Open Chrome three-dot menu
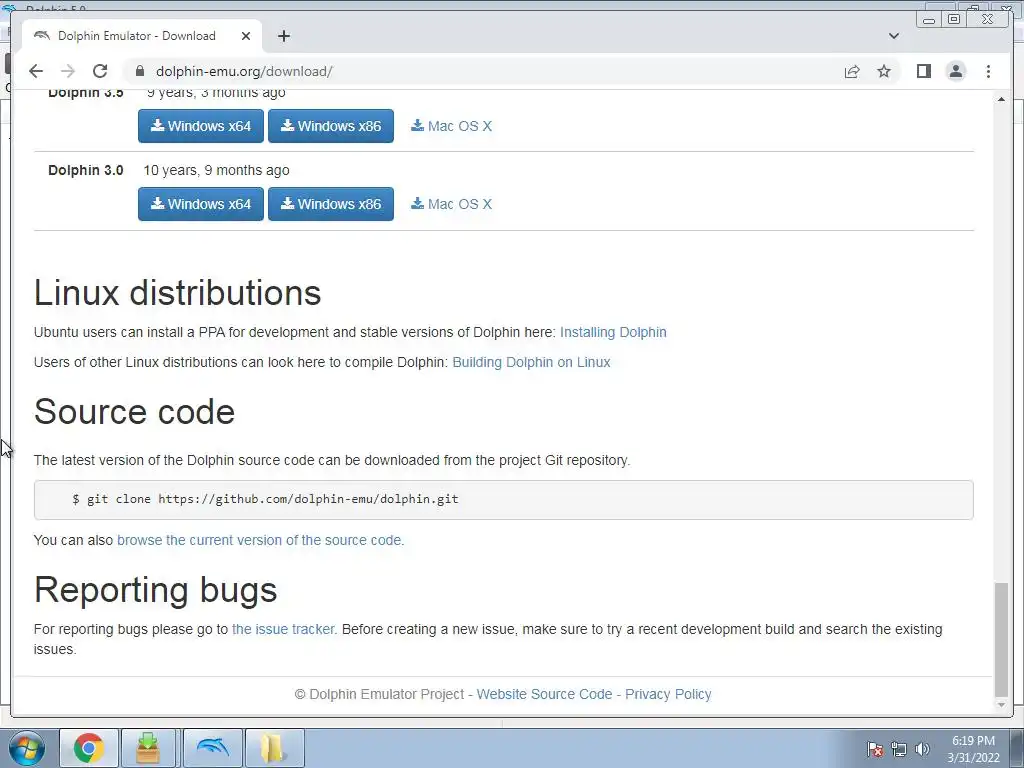 (988, 71)
